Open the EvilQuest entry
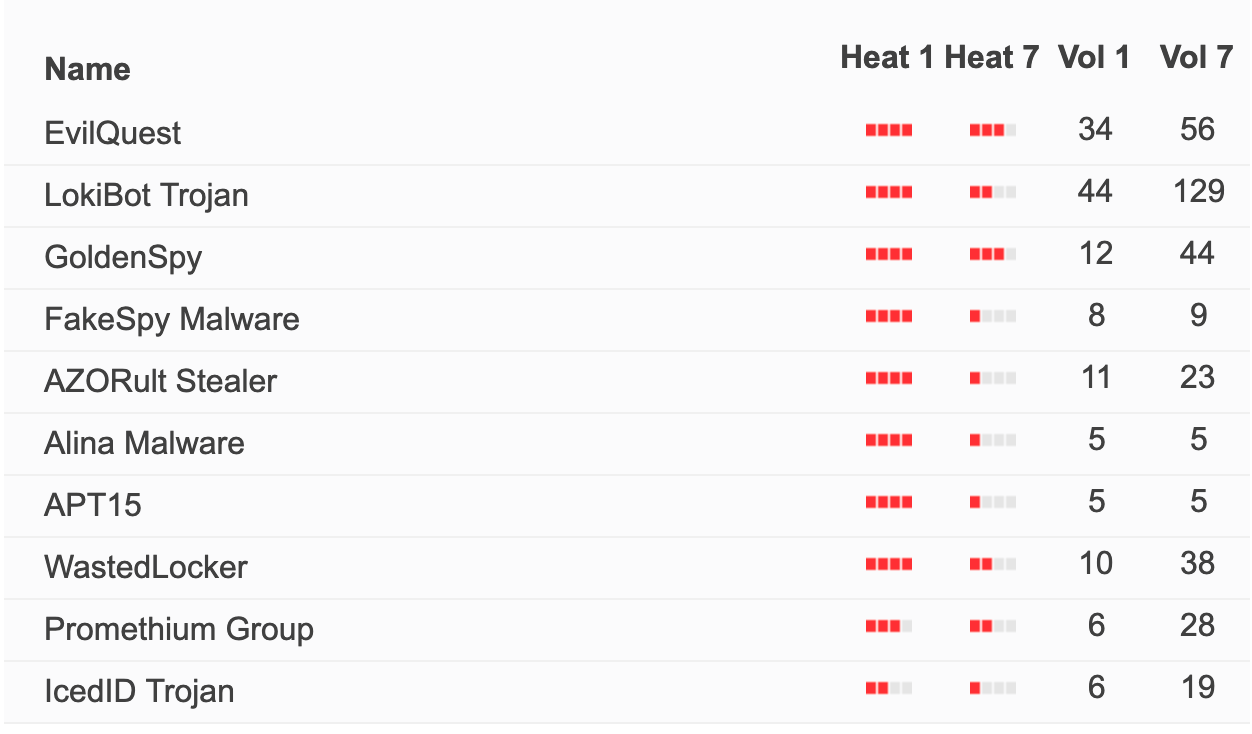 pos(113,132)
